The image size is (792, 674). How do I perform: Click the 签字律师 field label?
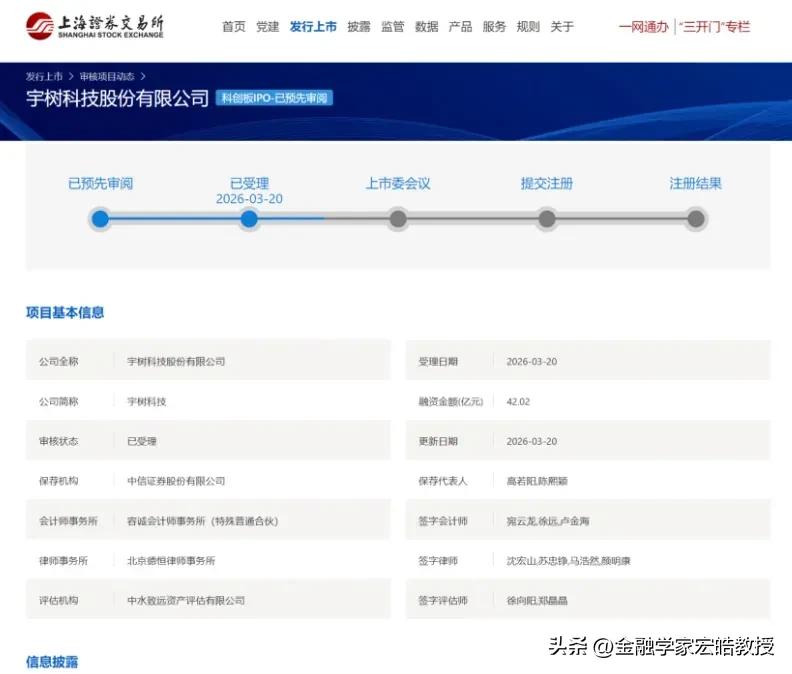pos(438,561)
